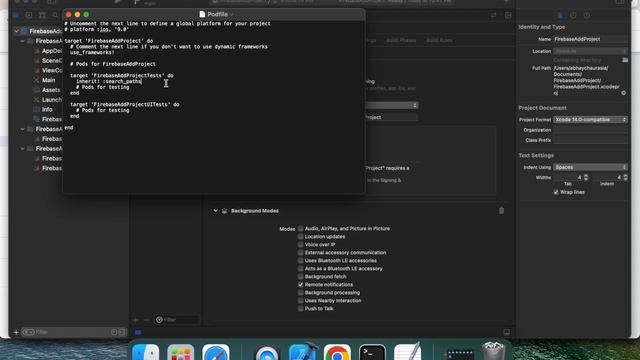Click the Organization input field

pos(590,130)
